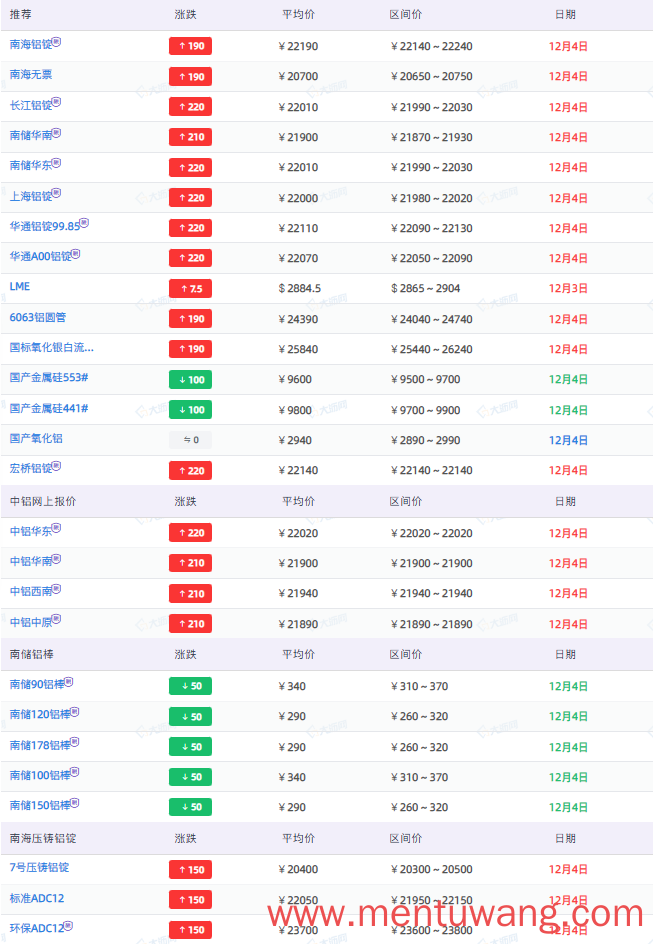Select range ¥ 2890 ~ 2990 for 国产氧化铝
This screenshot has width=653, height=944.
point(426,441)
